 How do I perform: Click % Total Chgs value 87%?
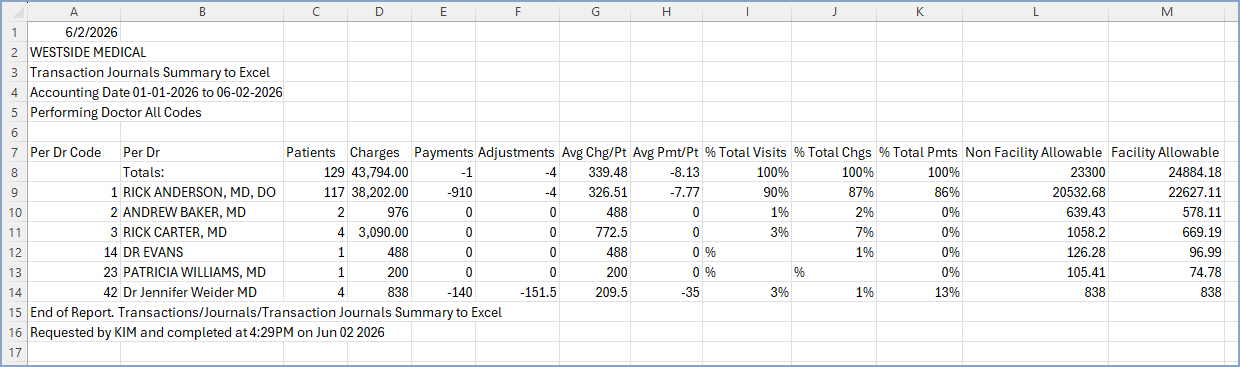834,192
